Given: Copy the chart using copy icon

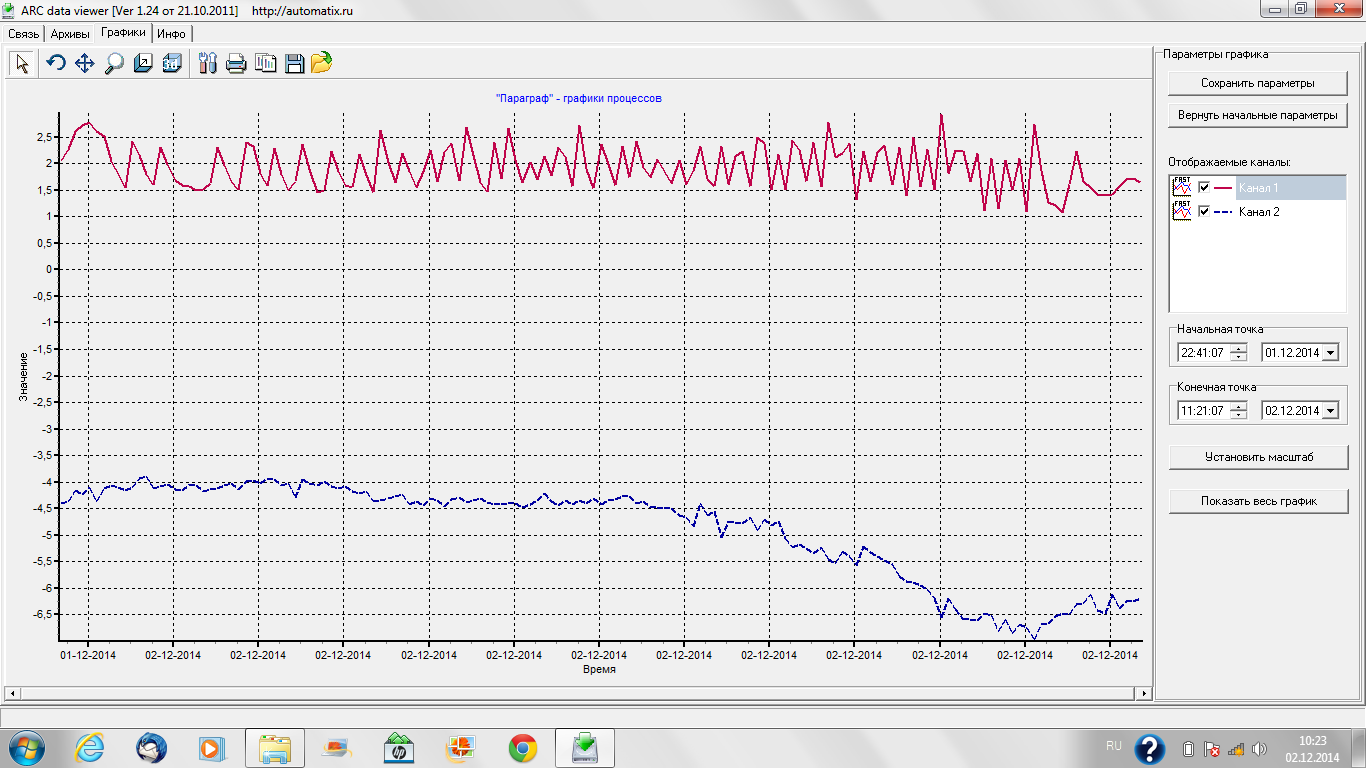Looking at the screenshot, I should pos(265,63).
